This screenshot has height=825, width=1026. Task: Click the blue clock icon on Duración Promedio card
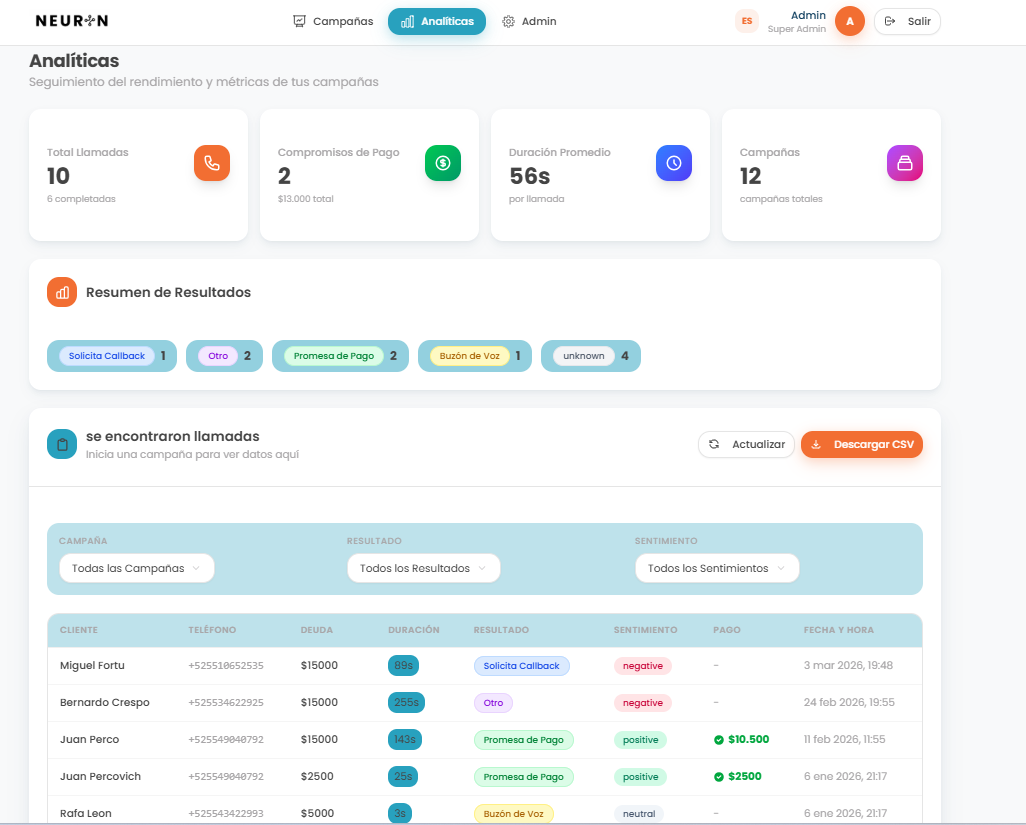coord(673,163)
